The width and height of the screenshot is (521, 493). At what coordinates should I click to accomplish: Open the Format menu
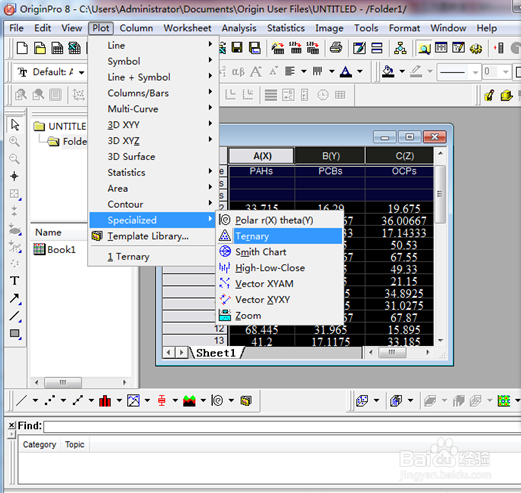(x=404, y=28)
